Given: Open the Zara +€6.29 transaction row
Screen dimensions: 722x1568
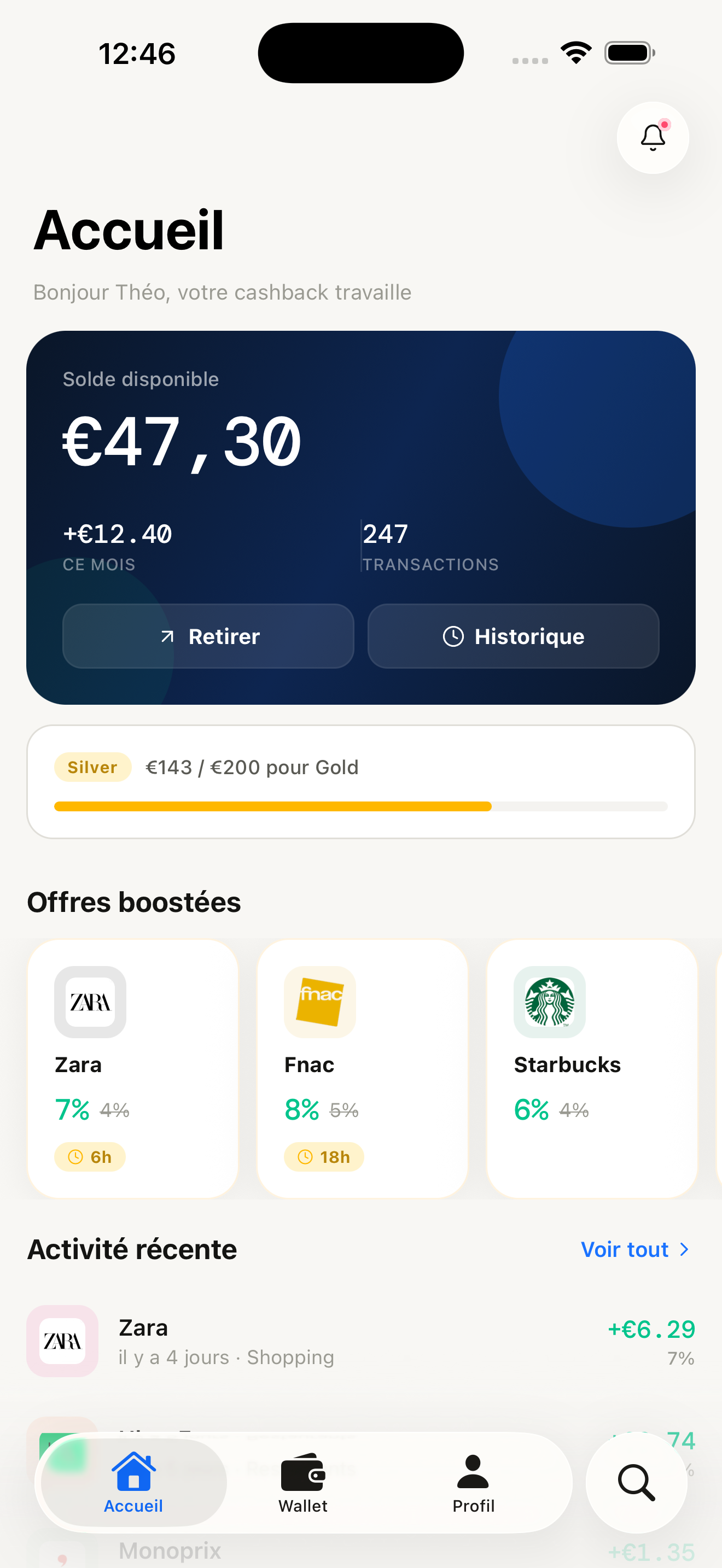Looking at the screenshot, I should pos(360,1342).
